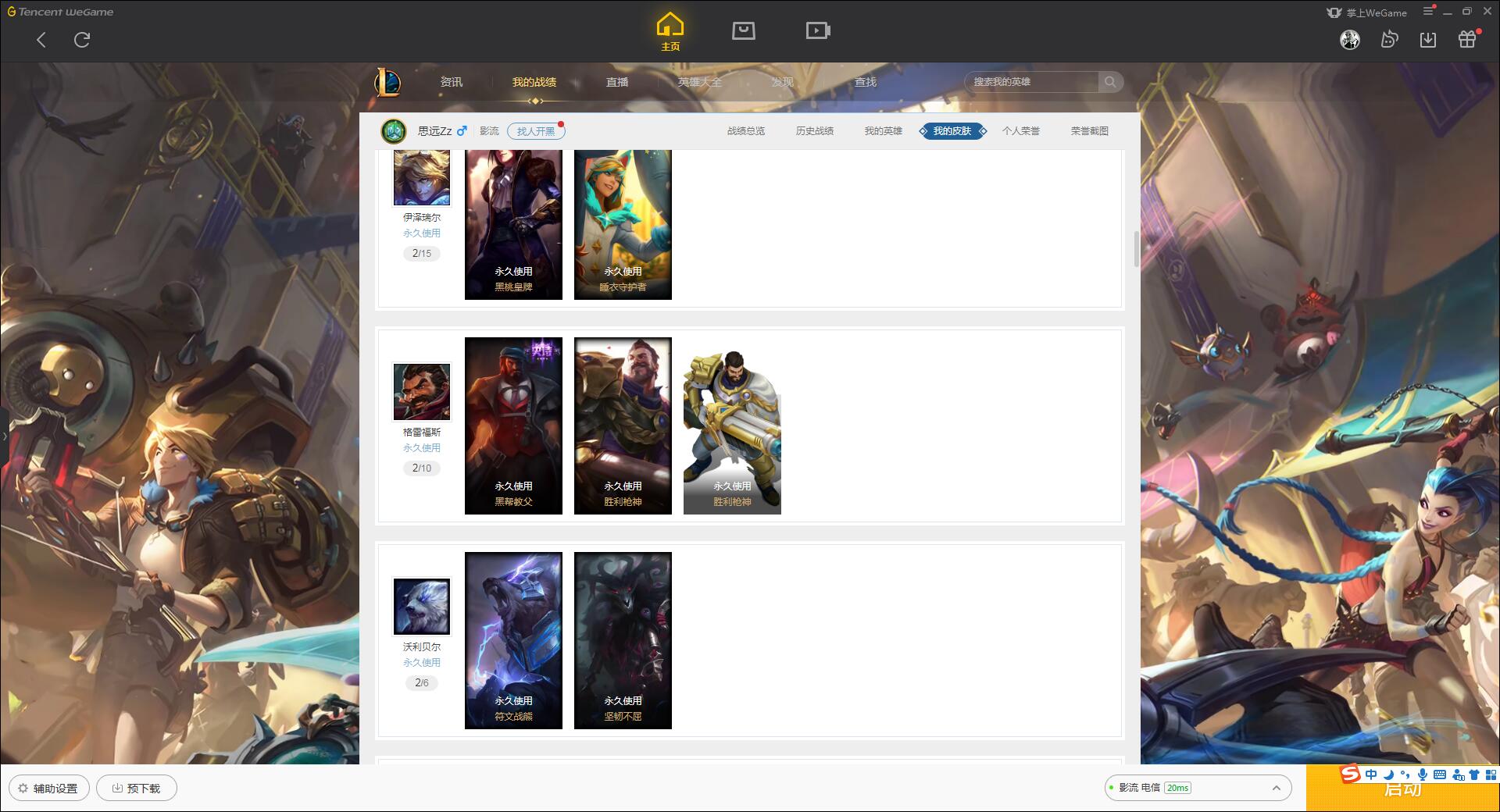This screenshot has width=1500, height=812.
Task: Open the 符文战熊 skin card
Action: pyautogui.click(x=513, y=640)
